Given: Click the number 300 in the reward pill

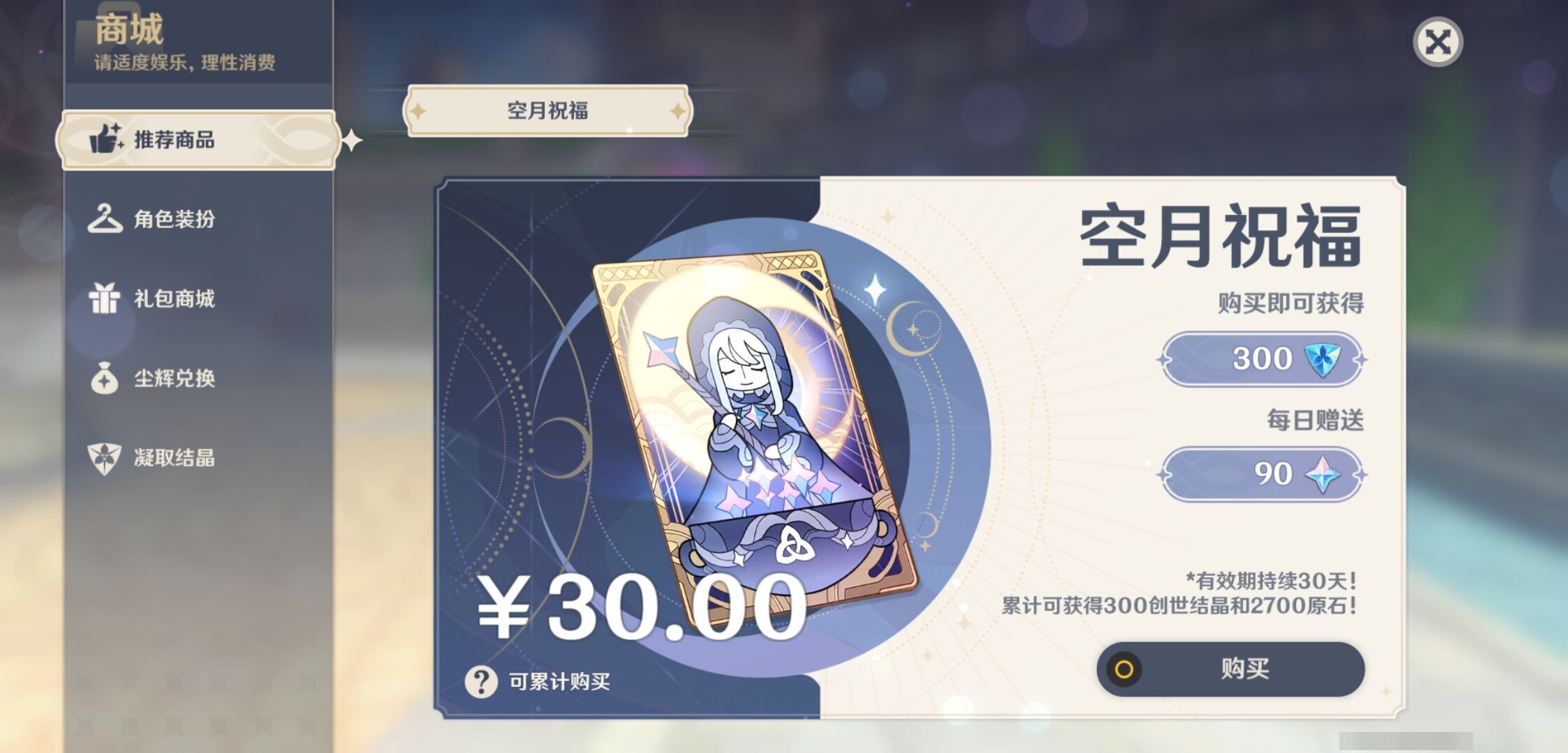Looking at the screenshot, I should tap(1262, 358).
